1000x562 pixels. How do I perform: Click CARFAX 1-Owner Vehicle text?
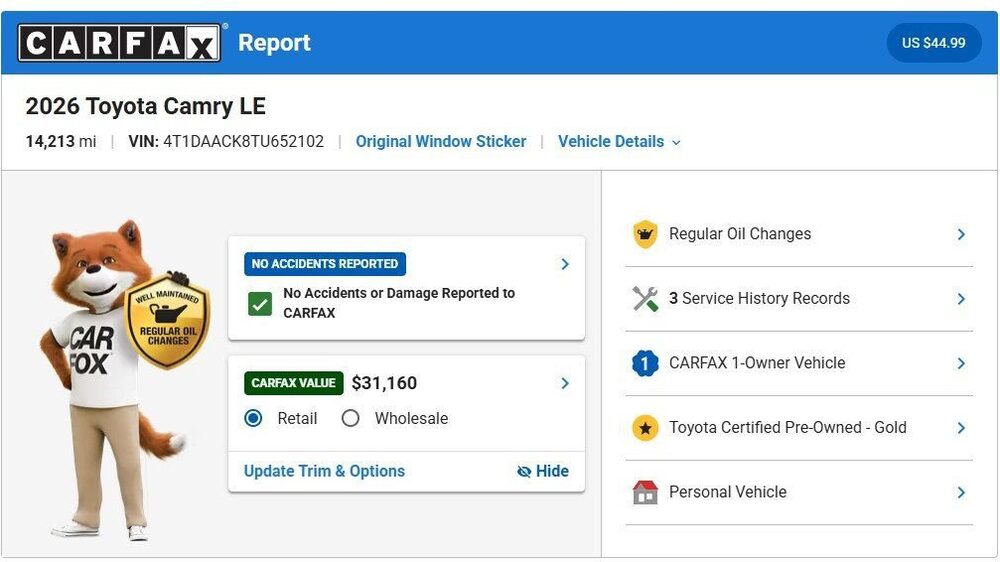757,363
